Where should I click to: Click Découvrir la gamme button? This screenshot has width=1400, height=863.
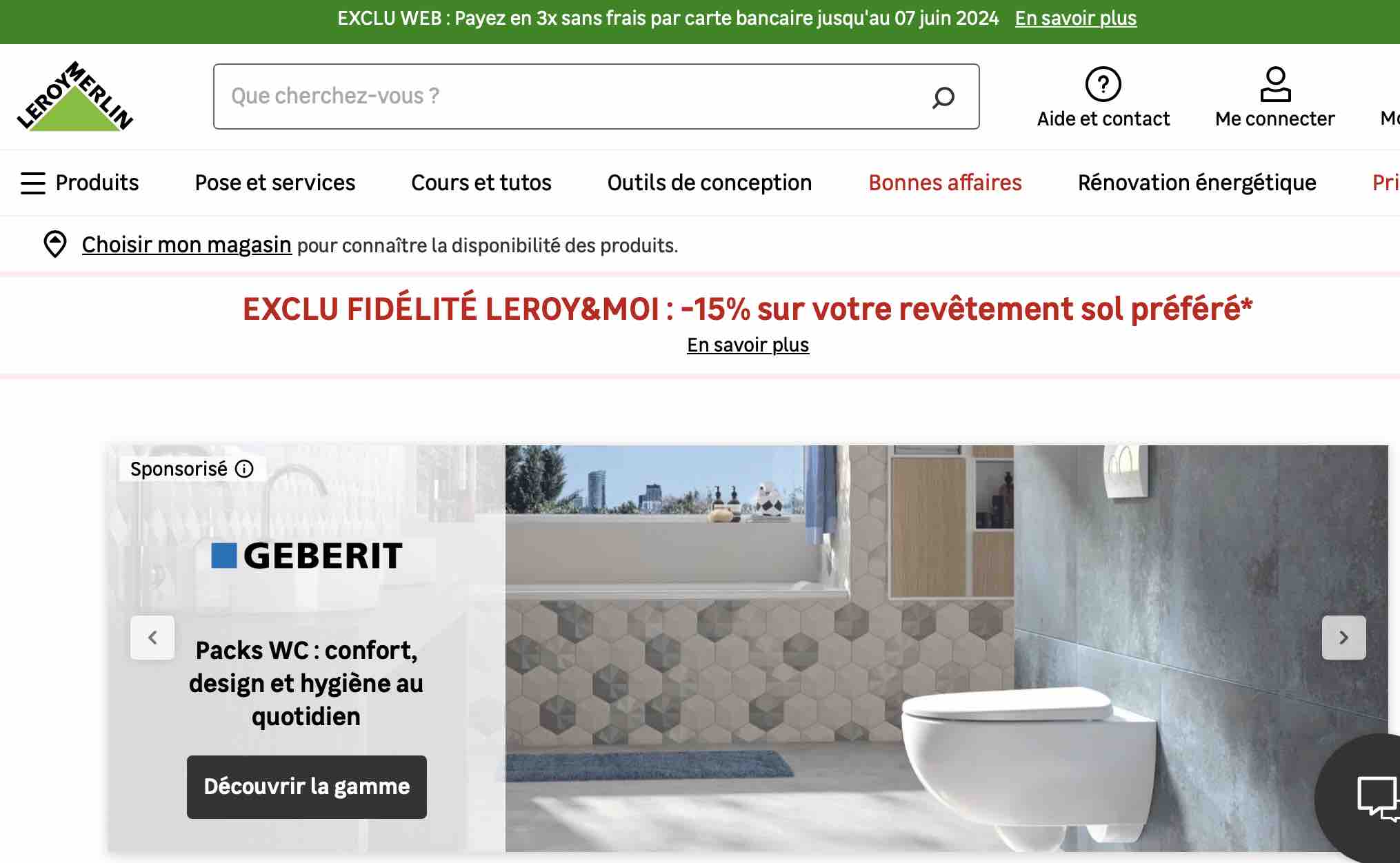pos(307,787)
